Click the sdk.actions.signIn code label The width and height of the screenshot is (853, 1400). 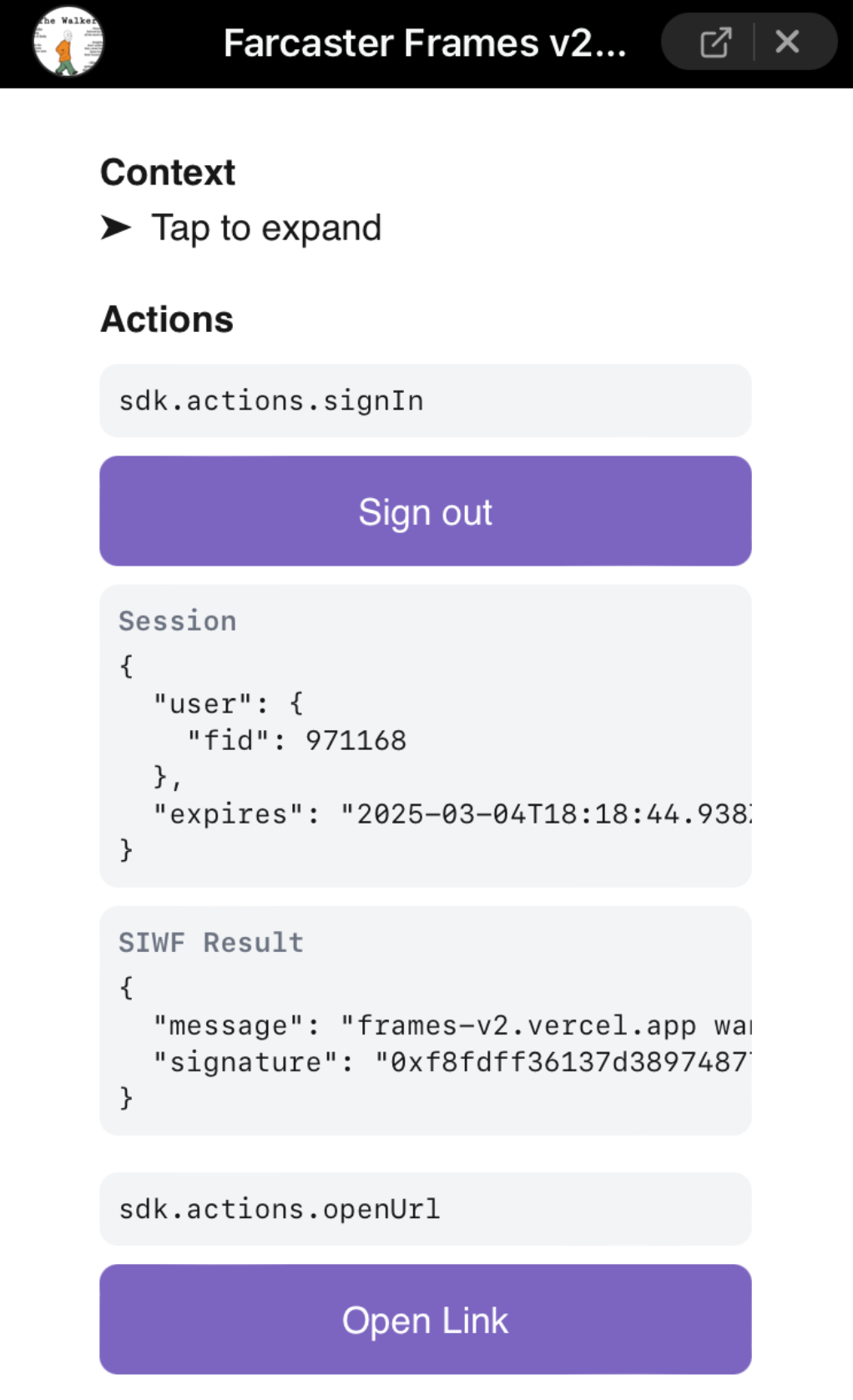(271, 401)
